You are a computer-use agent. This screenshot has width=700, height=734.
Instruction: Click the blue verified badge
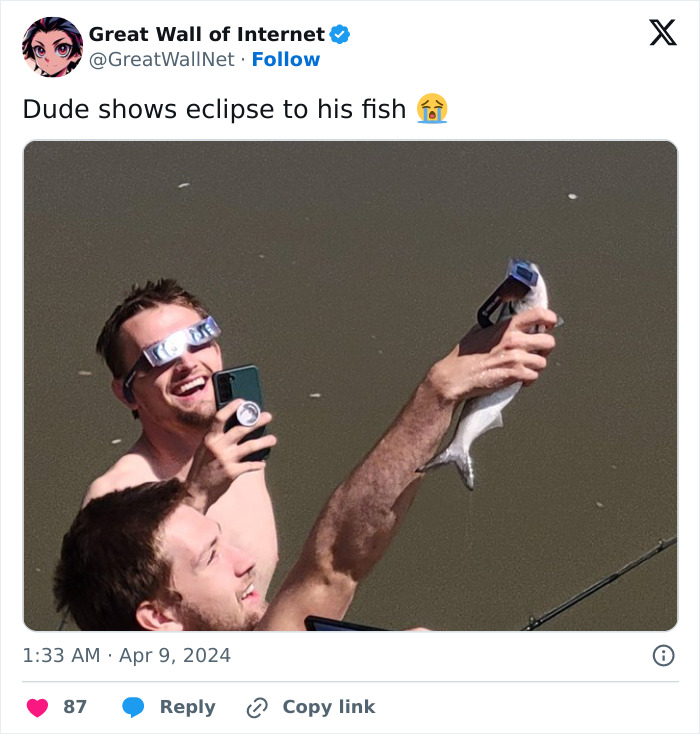pos(340,34)
